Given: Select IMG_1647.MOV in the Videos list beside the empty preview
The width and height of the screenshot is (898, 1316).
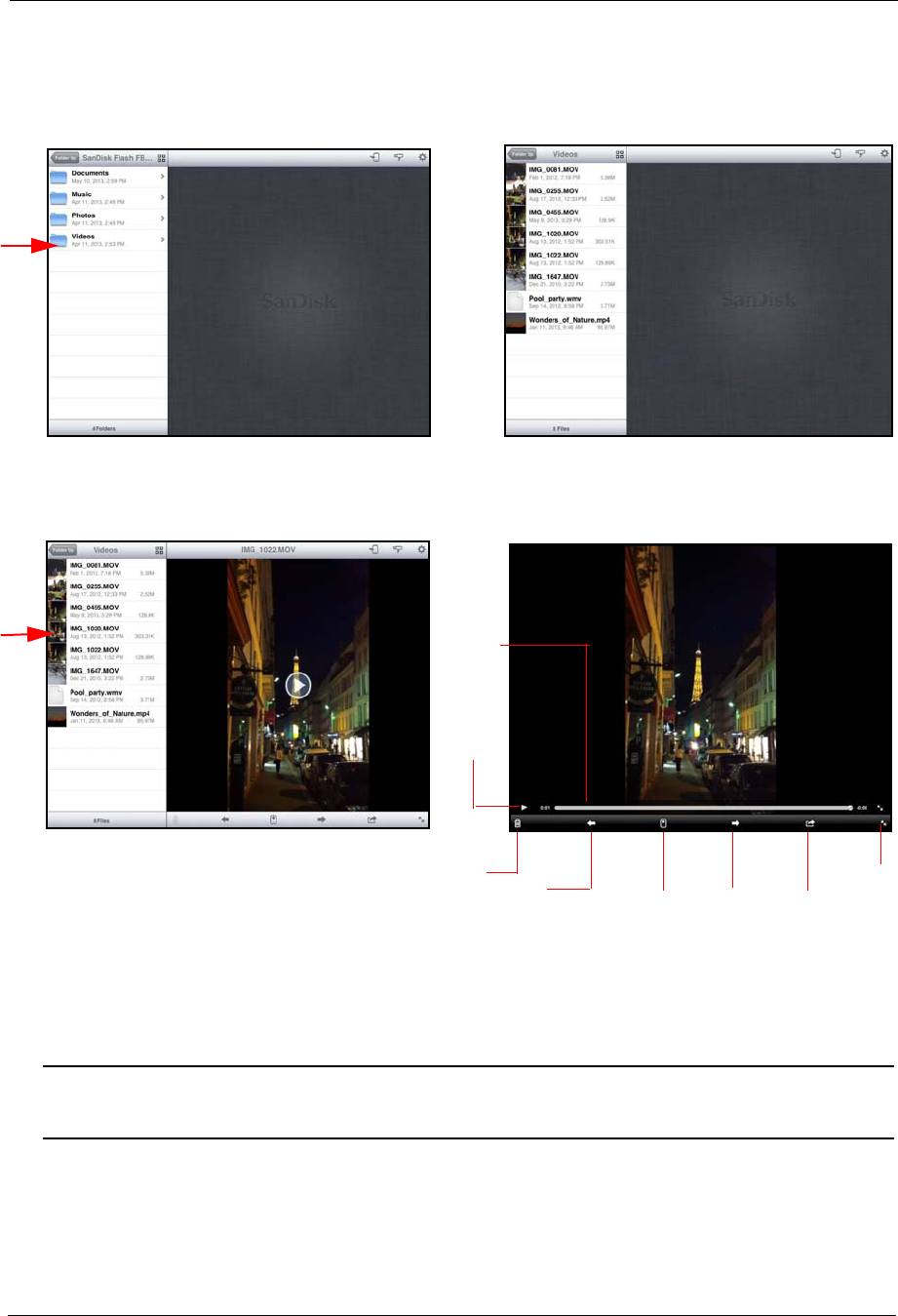Looking at the screenshot, I should coord(566,280).
